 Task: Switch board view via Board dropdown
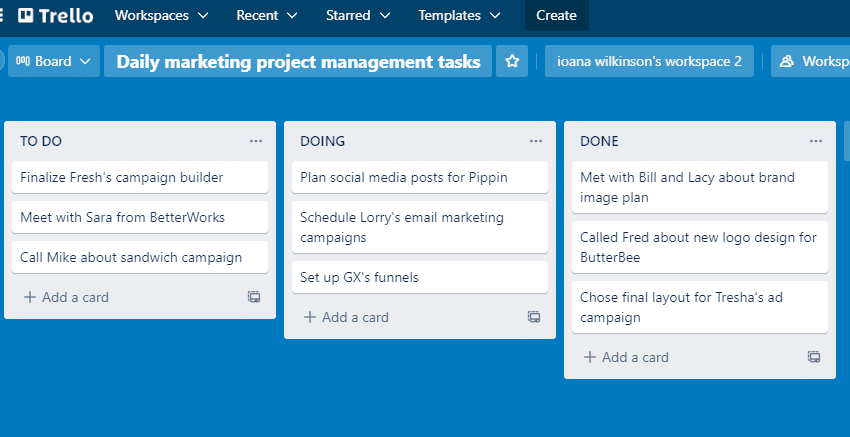coord(54,61)
